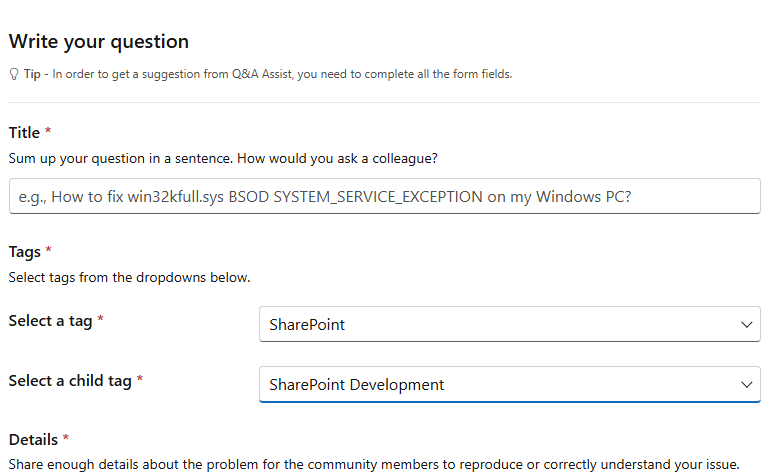Click the 'Share enough details' description text
Viewport: 777px width, 472px height.
pos(374,465)
